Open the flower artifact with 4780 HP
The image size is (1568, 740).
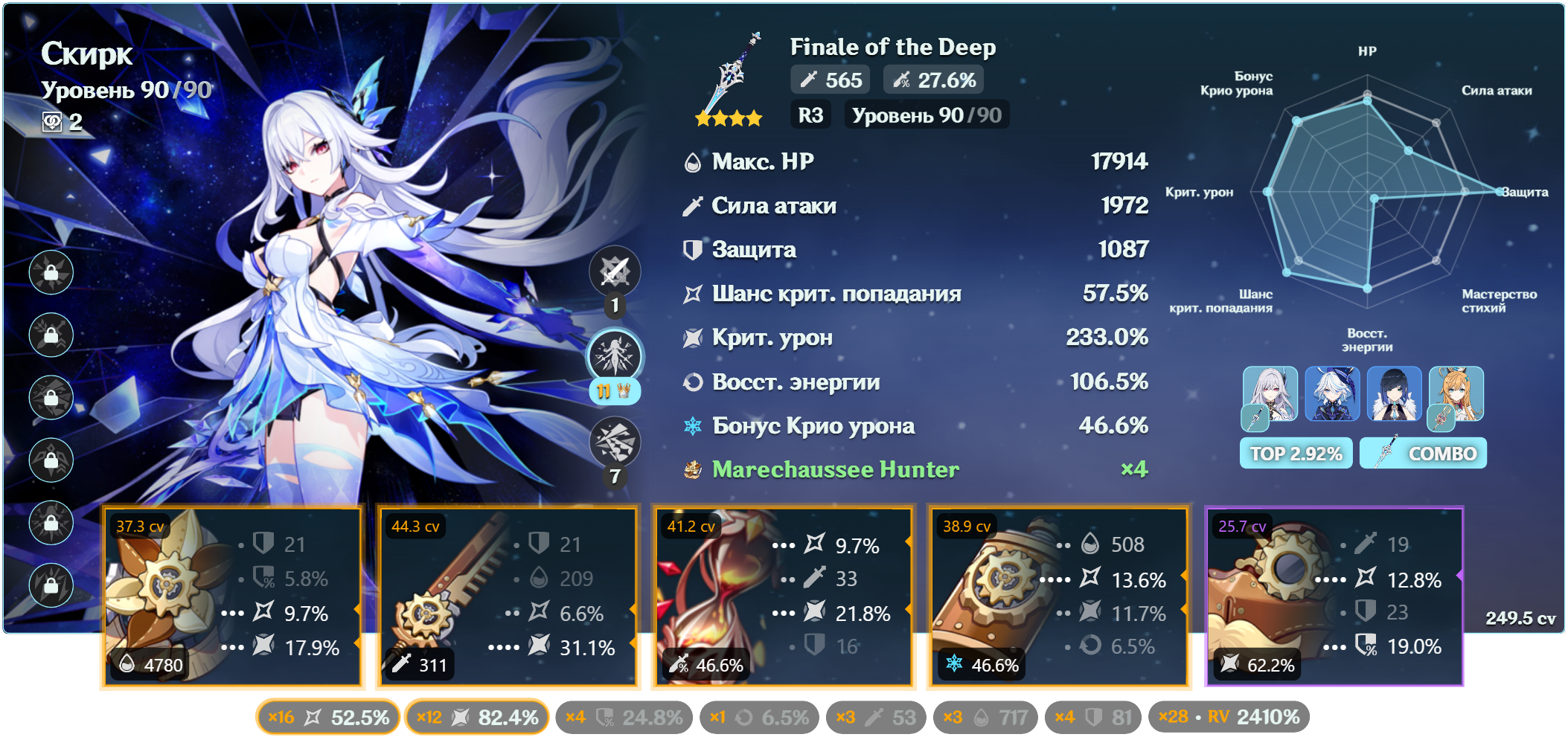point(232,596)
